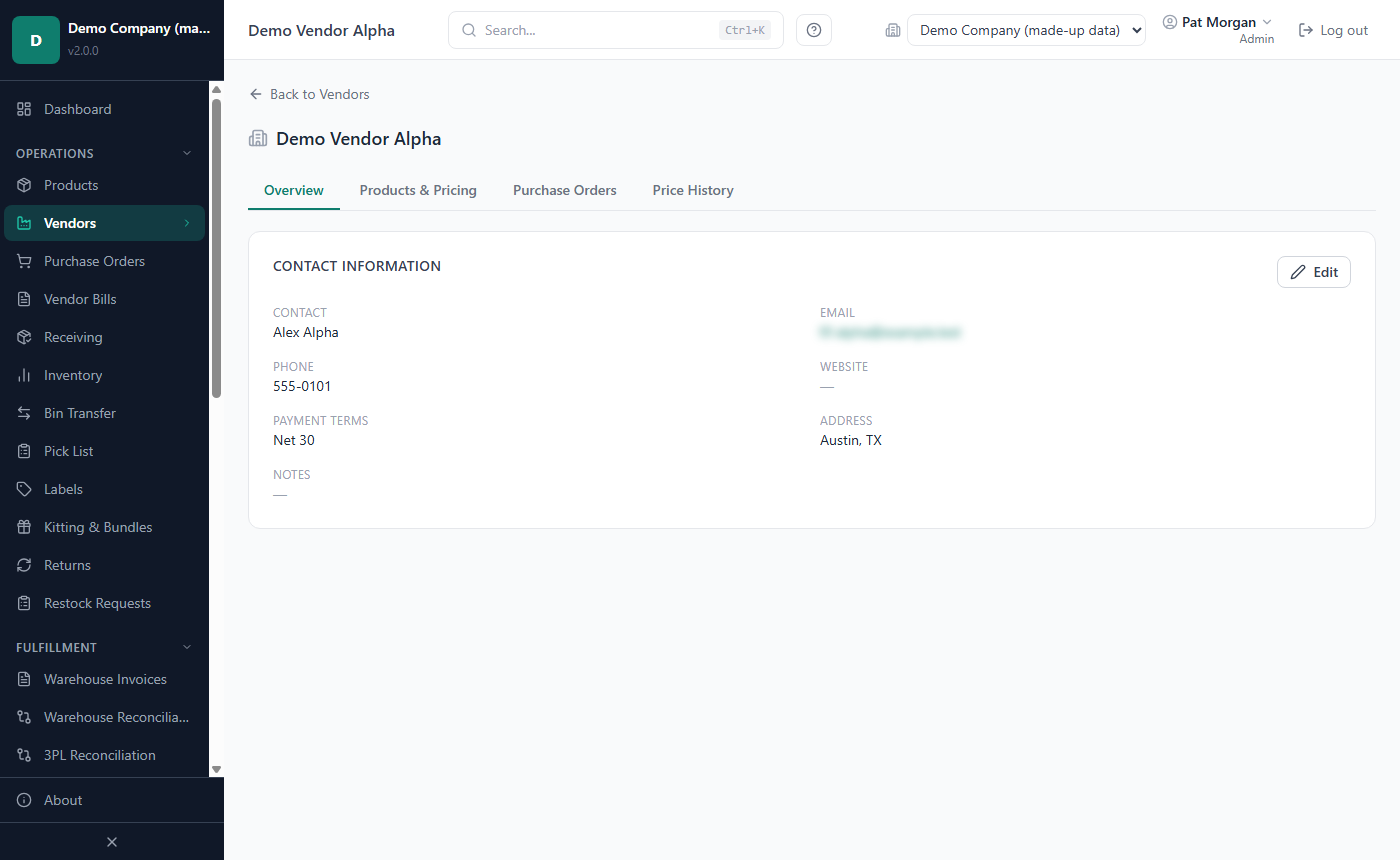Open Warehouse Reconciliation in sidebar
1400x860 pixels.
point(104,717)
